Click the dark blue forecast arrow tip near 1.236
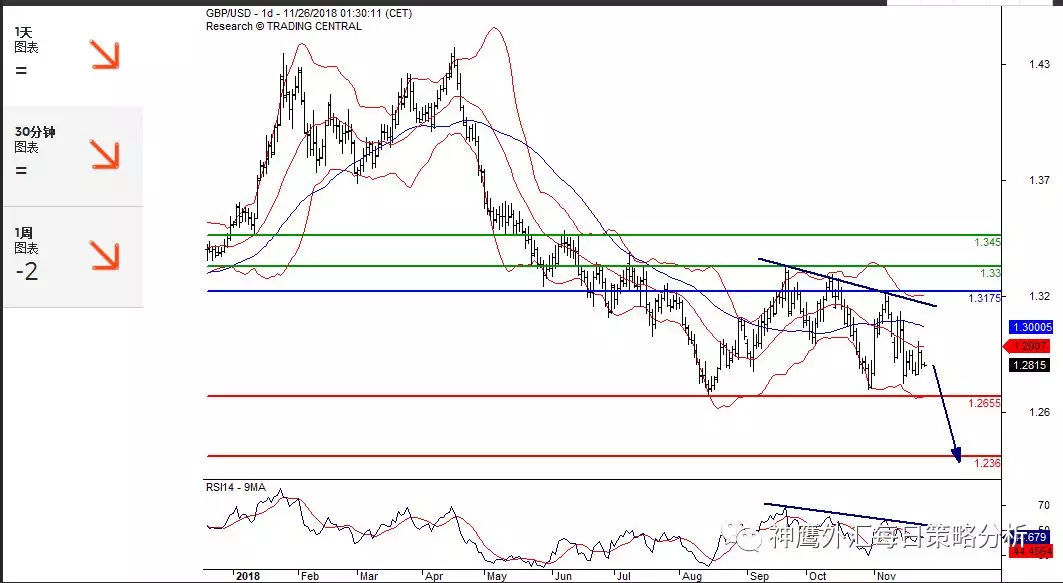The height and width of the screenshot is (583, 1063). 958,459
